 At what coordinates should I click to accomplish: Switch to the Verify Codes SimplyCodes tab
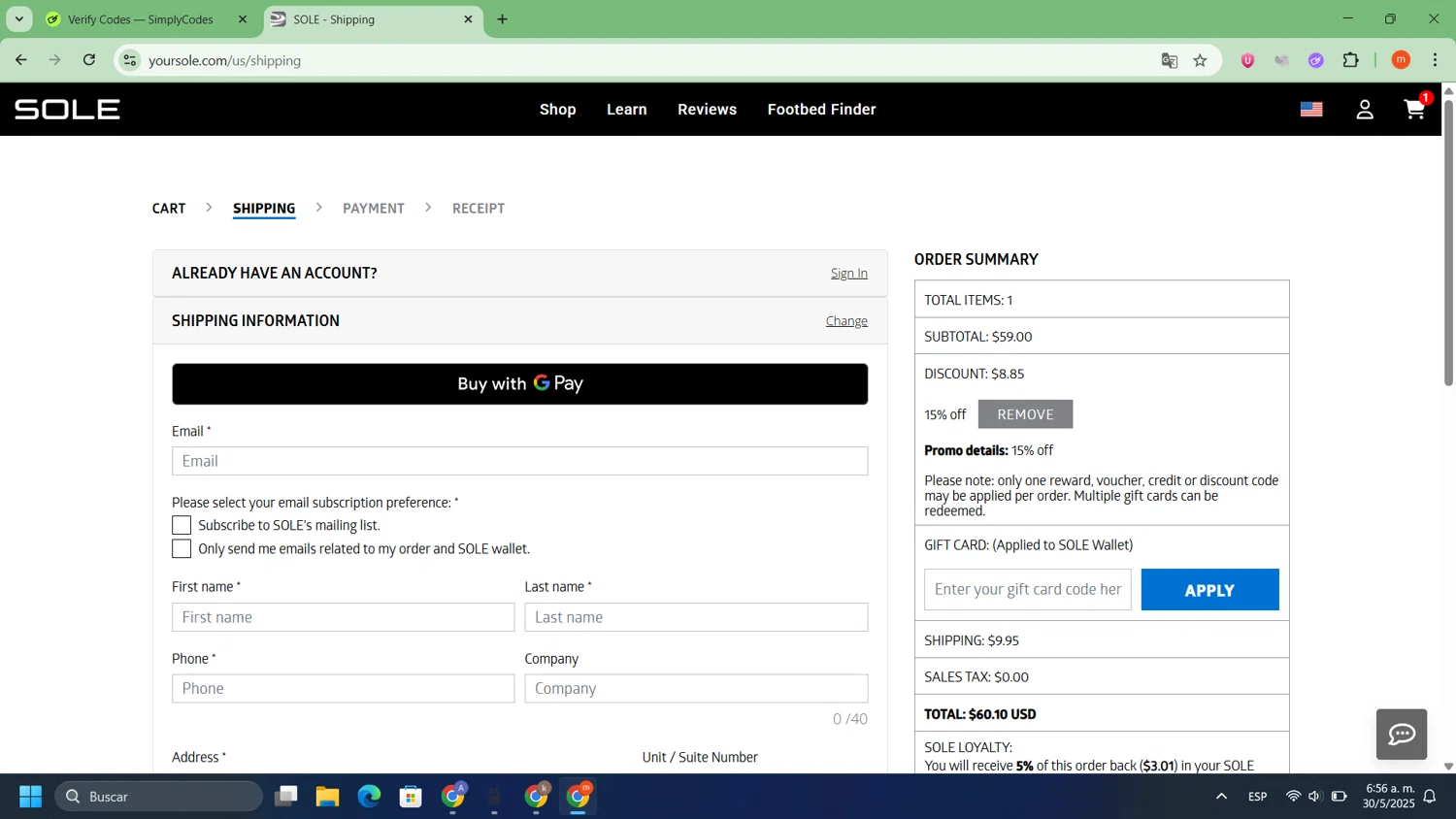click(141, 19)
